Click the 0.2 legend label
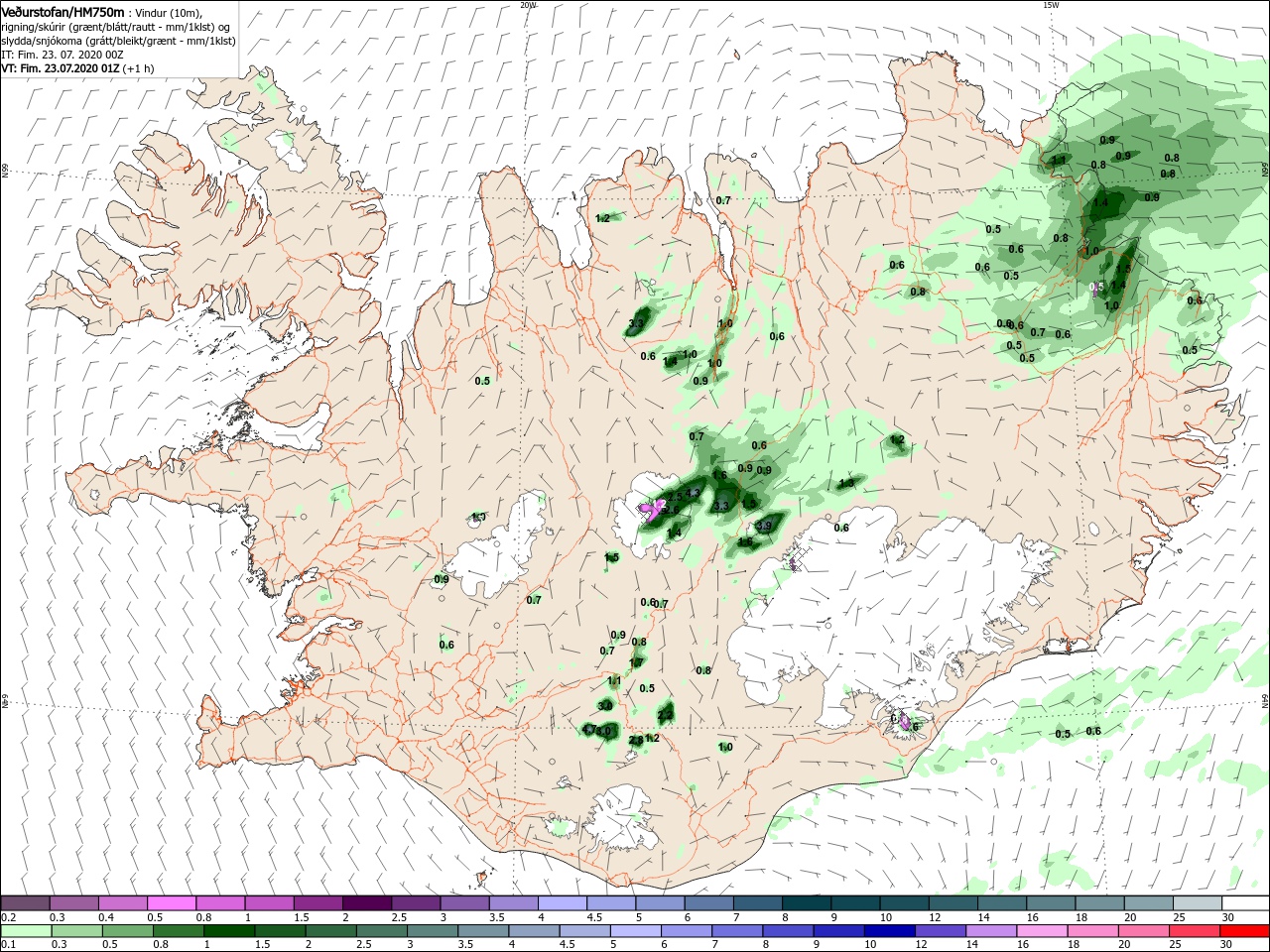The width and height of the screenshot is (1270, 952). (x=8, y=917)
